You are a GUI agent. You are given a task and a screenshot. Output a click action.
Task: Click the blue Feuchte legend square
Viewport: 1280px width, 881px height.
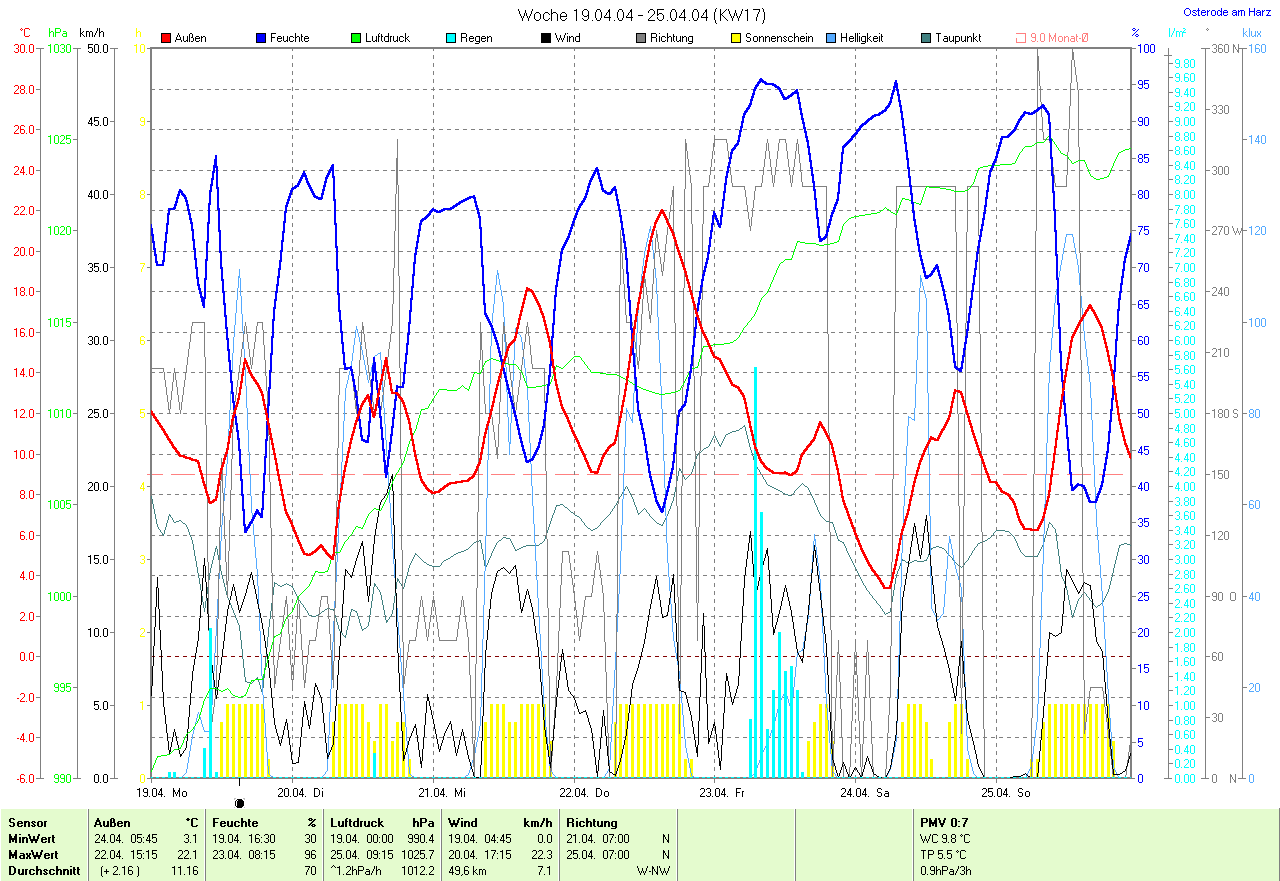click(x=262, y=38)
